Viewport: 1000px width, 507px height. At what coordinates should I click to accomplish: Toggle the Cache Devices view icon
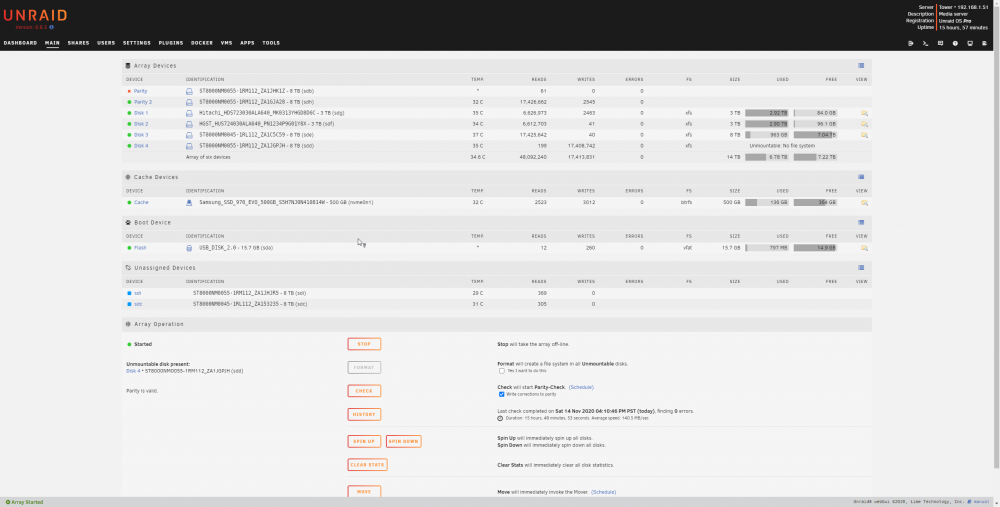coord(861,177)
